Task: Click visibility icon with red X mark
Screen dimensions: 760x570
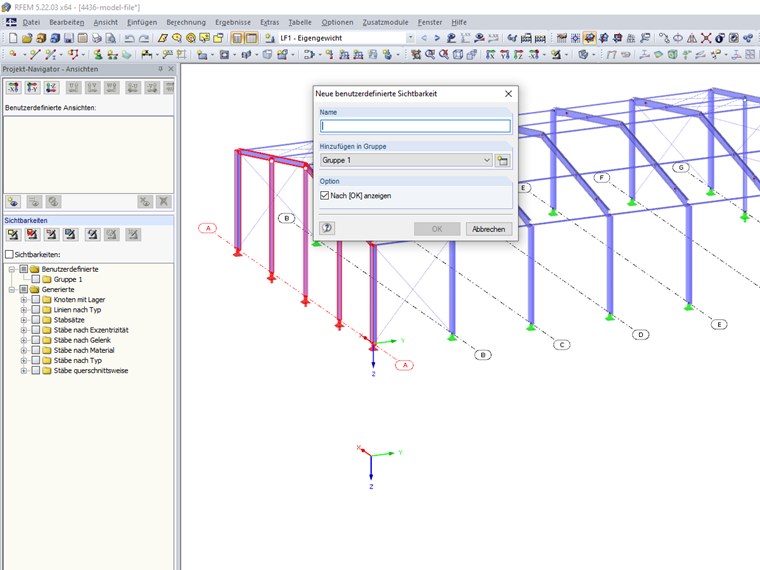Action: [x=32, y=235]
